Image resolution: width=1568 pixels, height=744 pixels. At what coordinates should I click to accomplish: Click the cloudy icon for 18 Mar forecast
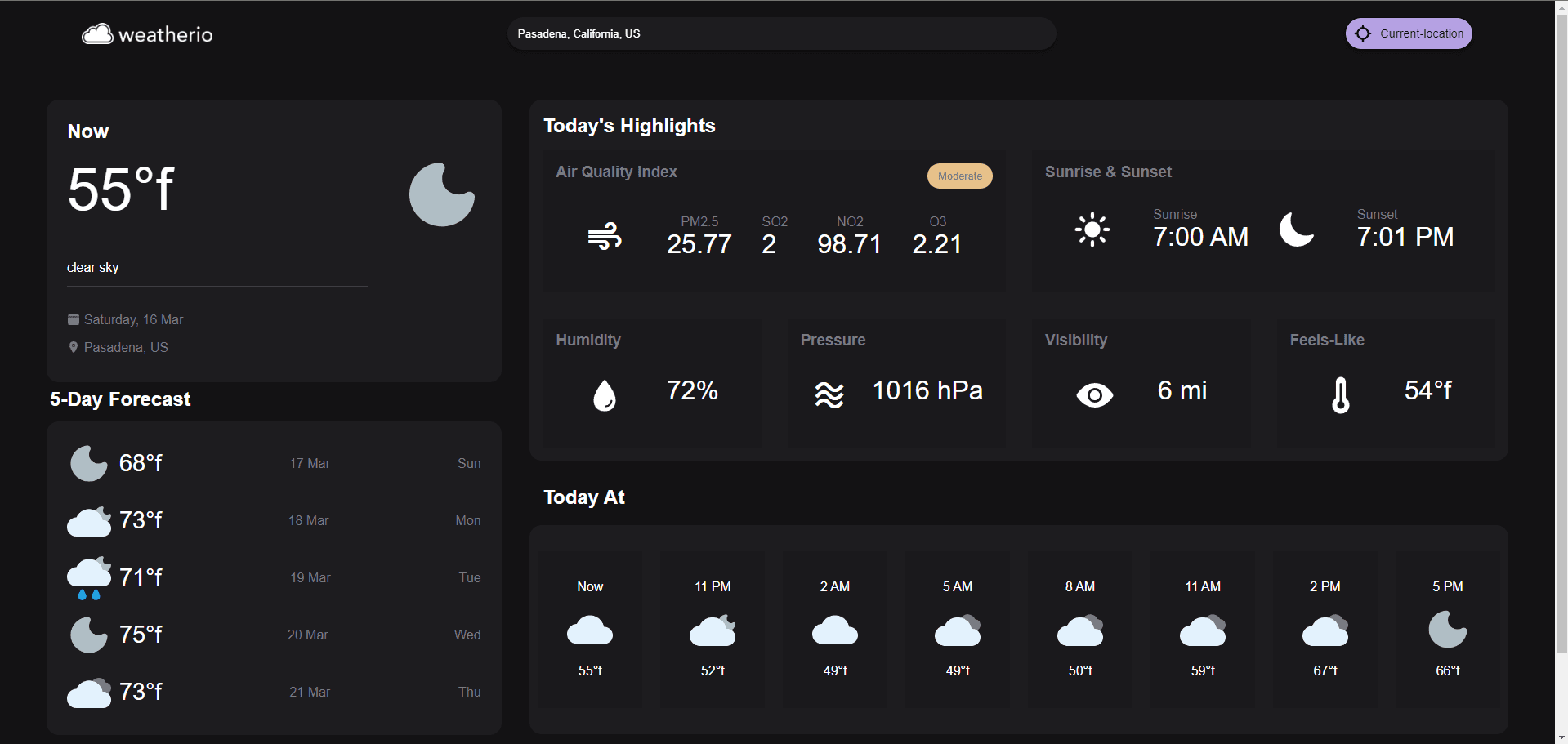pos(88,521)
